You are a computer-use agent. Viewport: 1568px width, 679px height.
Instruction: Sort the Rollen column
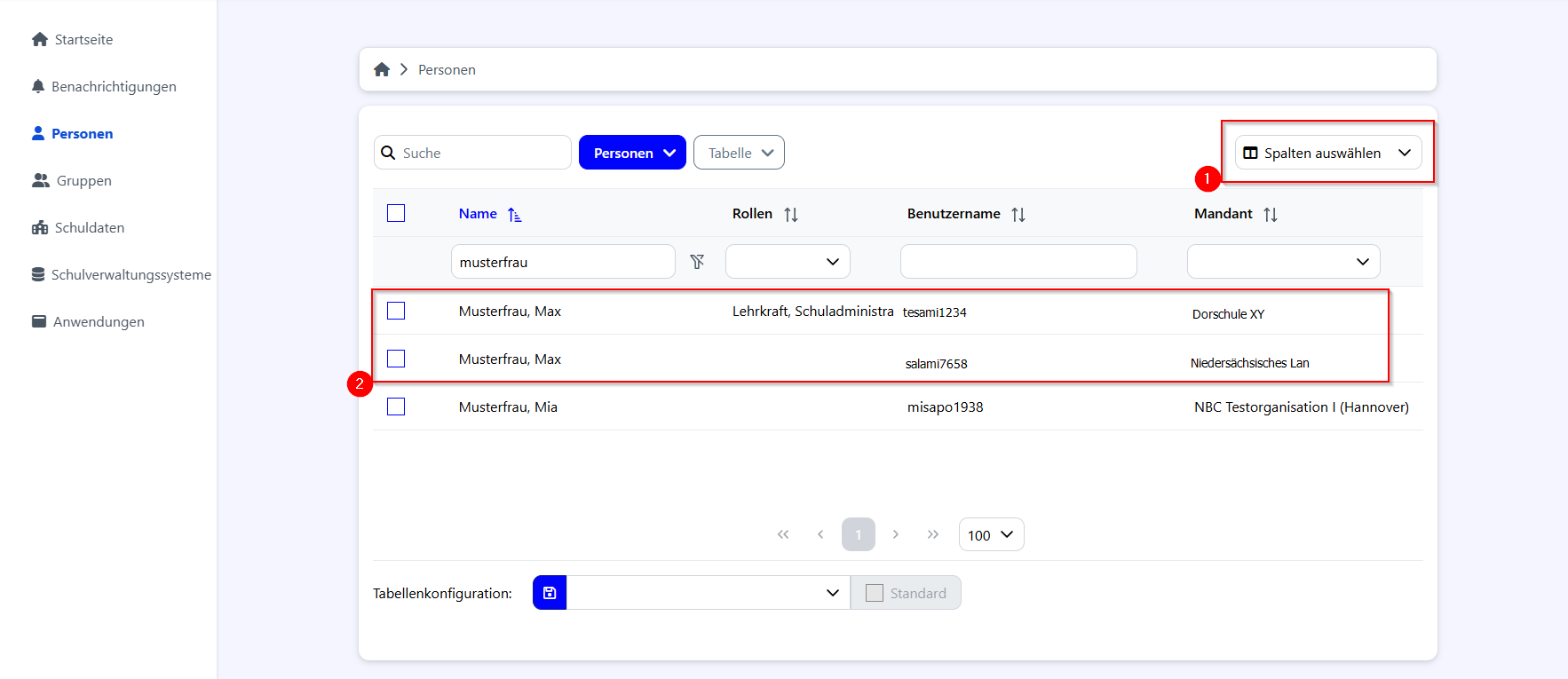[x=791, y=215]
